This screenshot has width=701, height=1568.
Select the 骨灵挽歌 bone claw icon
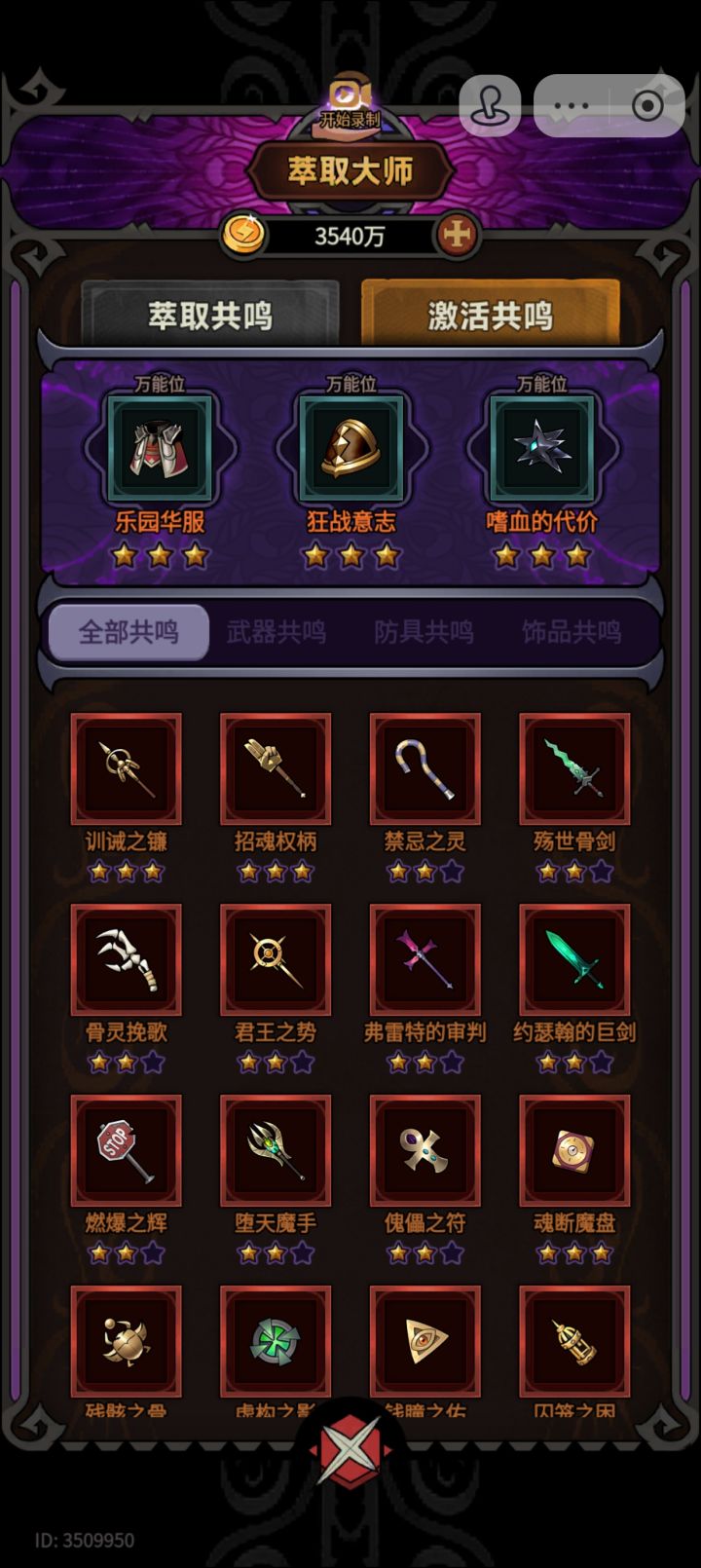tap(127, 960)
